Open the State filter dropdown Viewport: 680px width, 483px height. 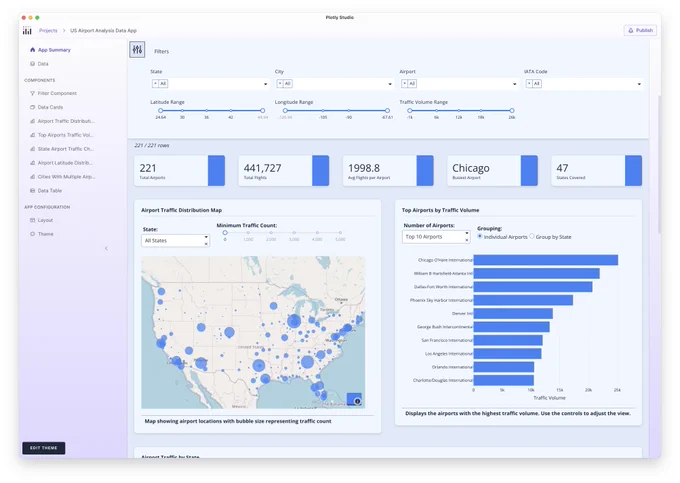tap(265, 84)
